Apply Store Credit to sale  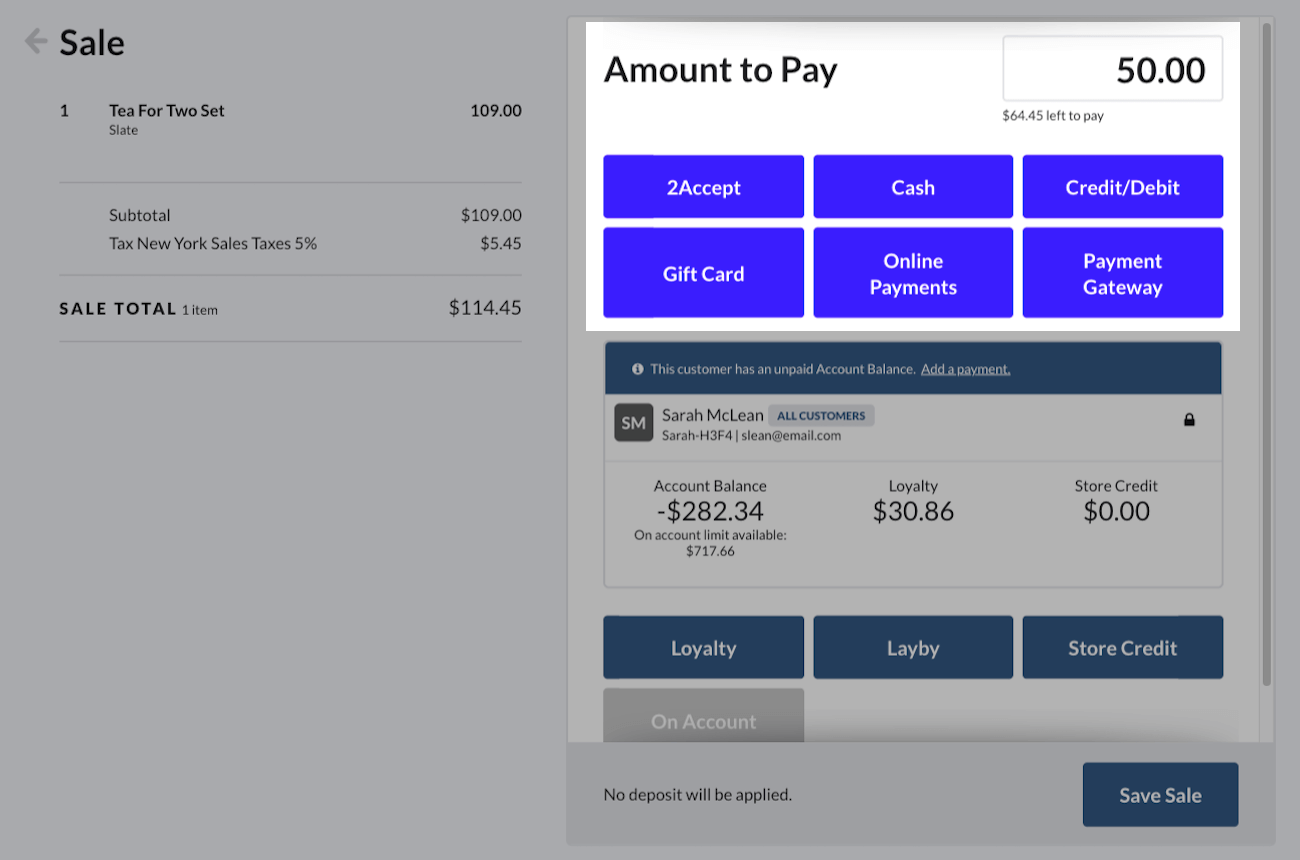(x=1122, y=648)
